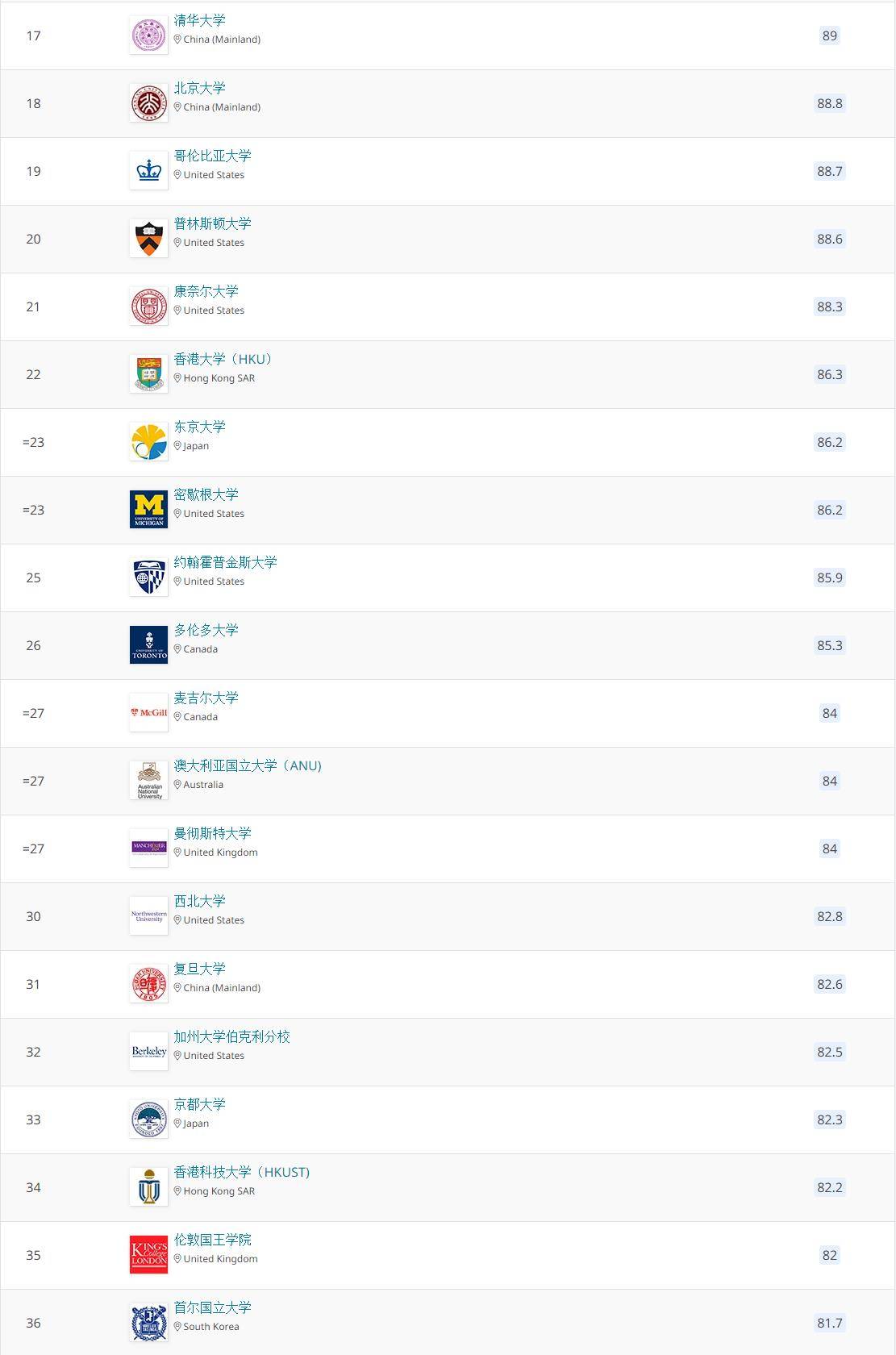Click the University of Tokyo ginkgo logo
Viewport: 896px width, 1355px height.
pyautogui.click(x=148, y=442)
